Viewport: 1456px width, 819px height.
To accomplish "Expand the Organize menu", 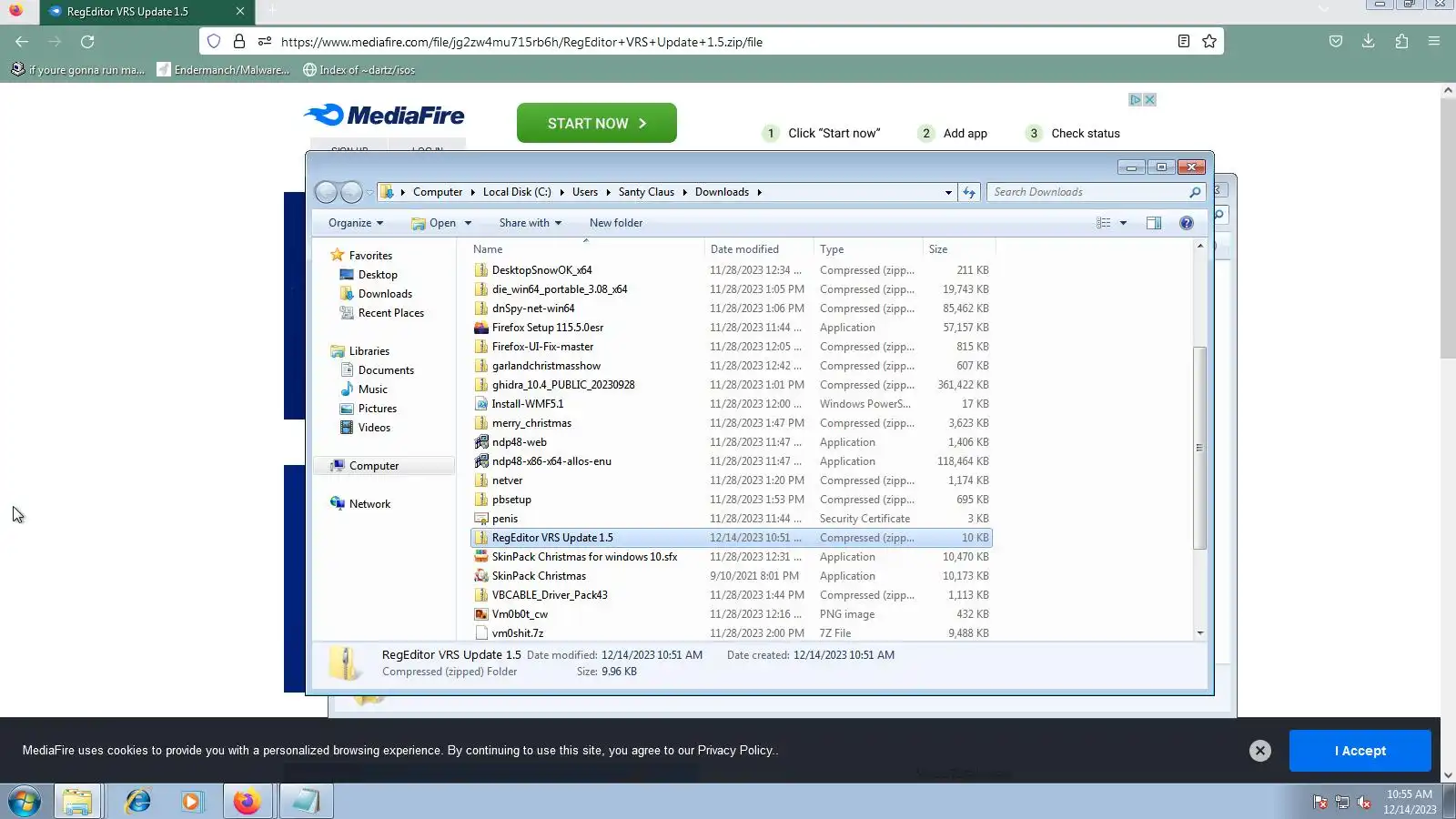I will [x=356, y=223].
